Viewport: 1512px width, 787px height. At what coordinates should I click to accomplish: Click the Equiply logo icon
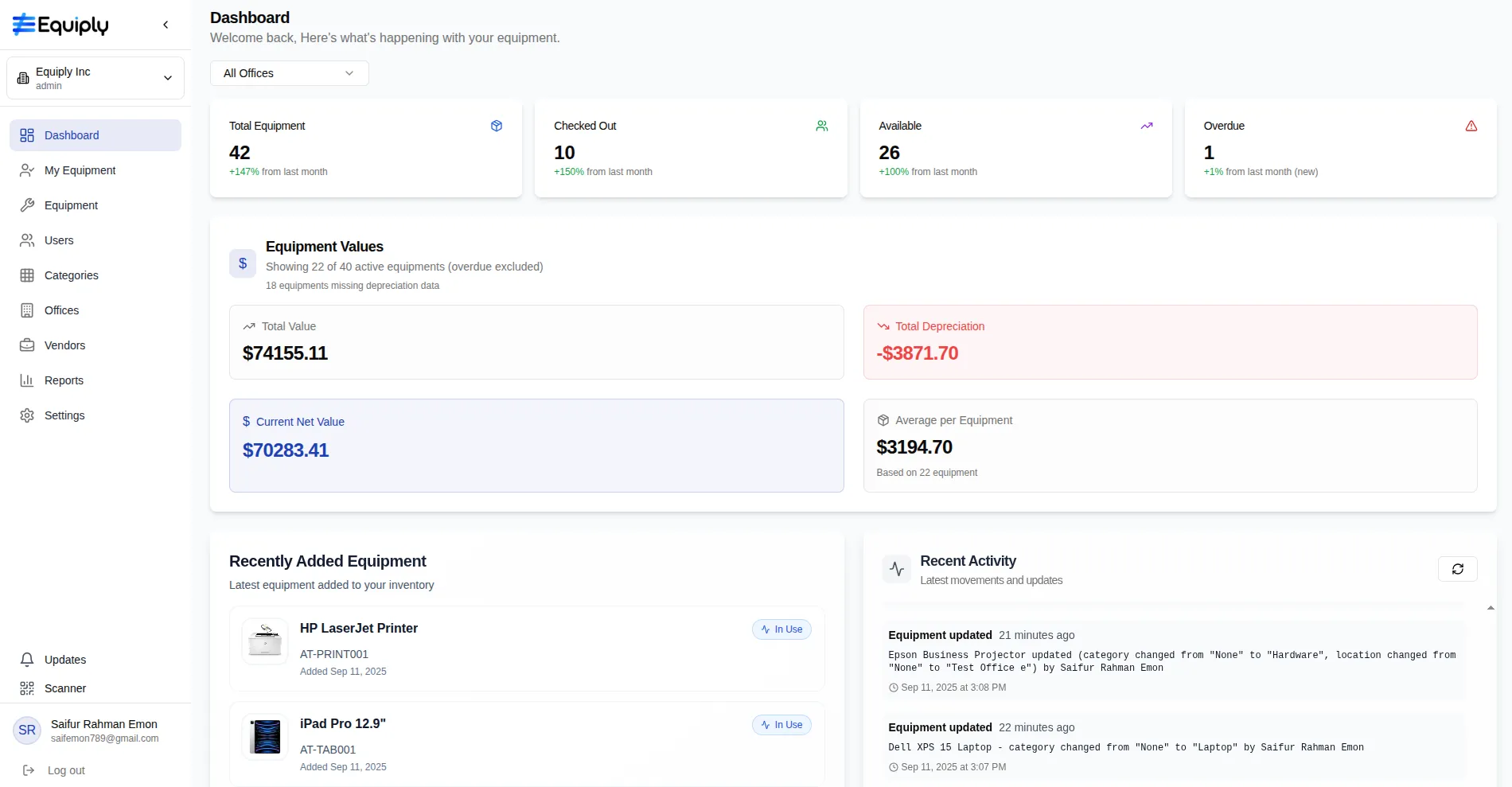[24, 25]
